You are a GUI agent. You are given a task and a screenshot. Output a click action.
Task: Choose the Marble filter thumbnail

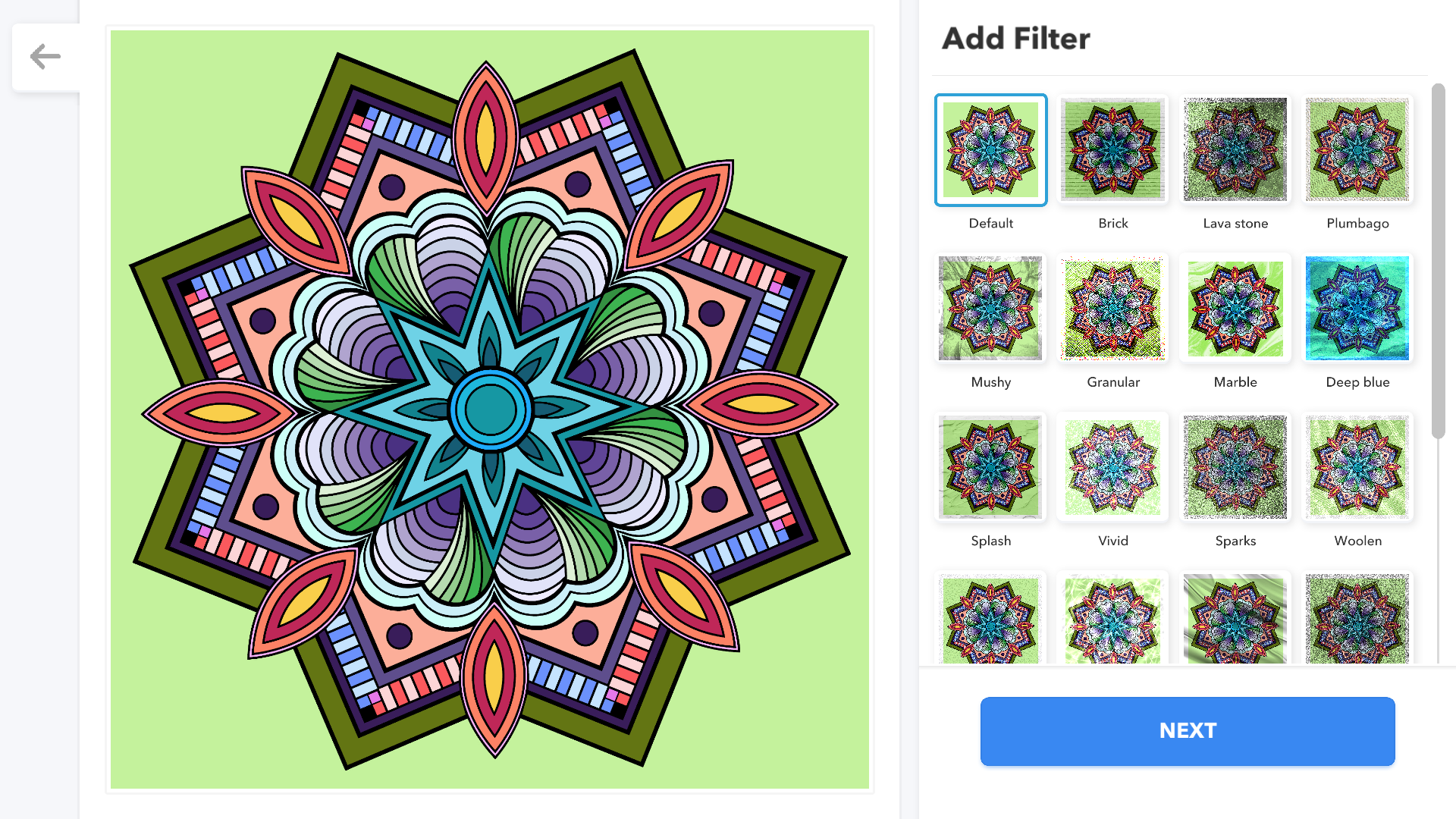coord(1235,309)
